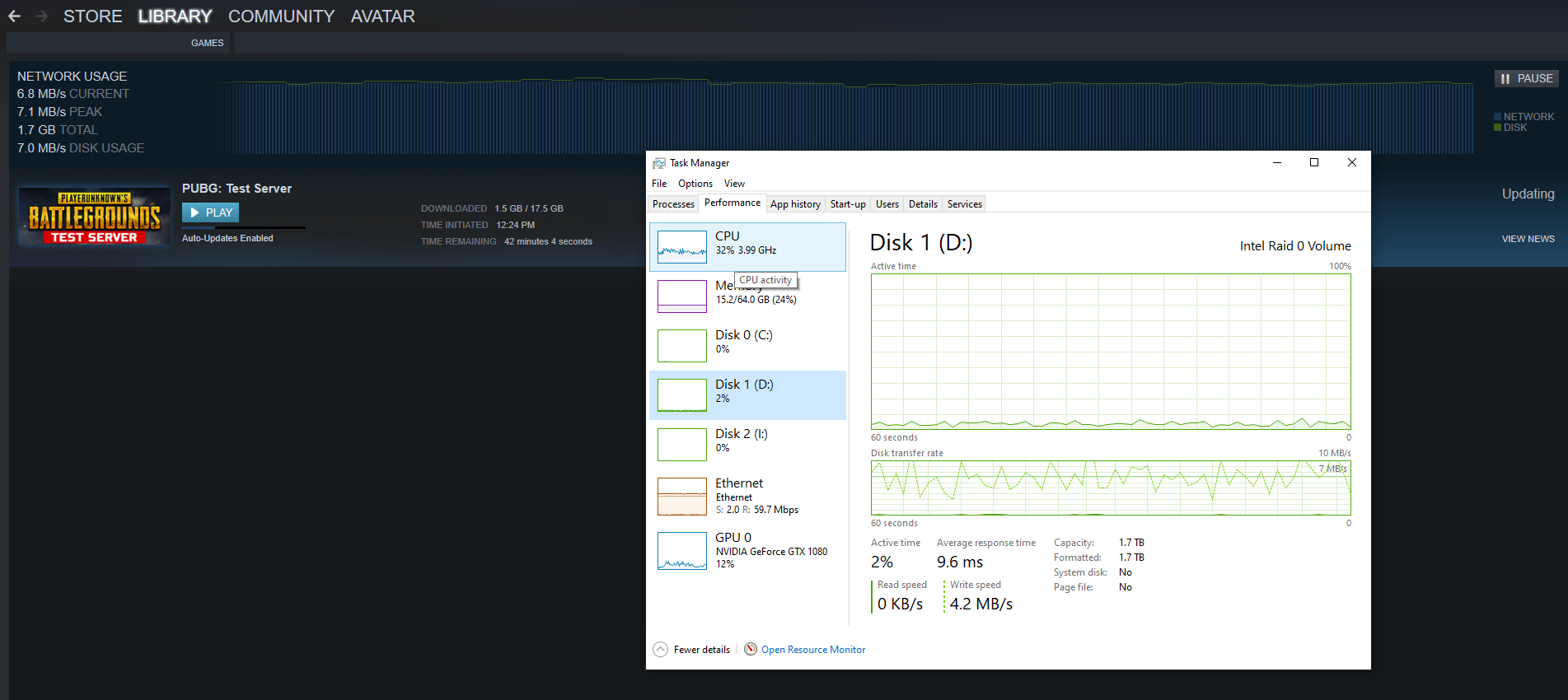Switch to the Users tab
This screenshot has width=1568, height=700.
pos(887,204)
